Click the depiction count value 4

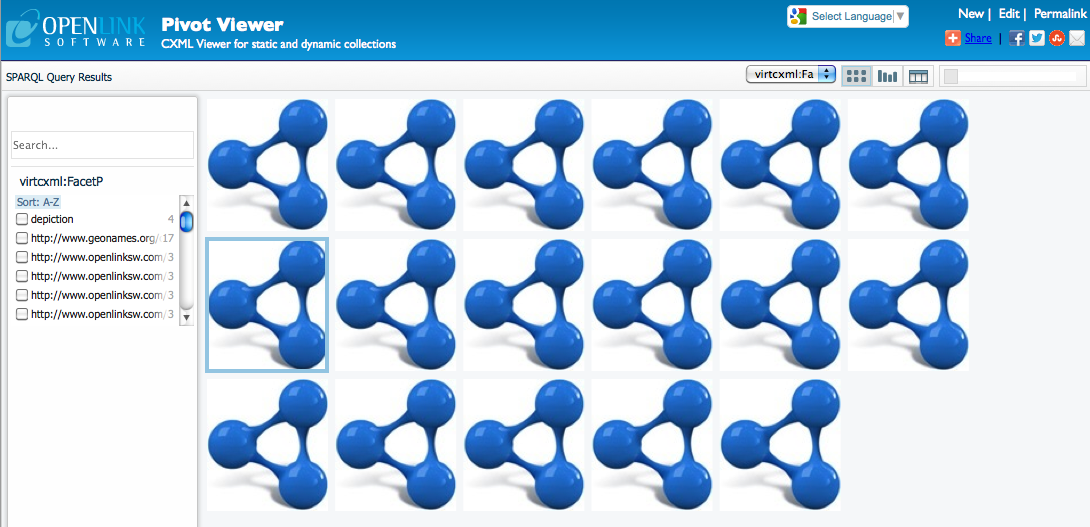tap(170, 219)
